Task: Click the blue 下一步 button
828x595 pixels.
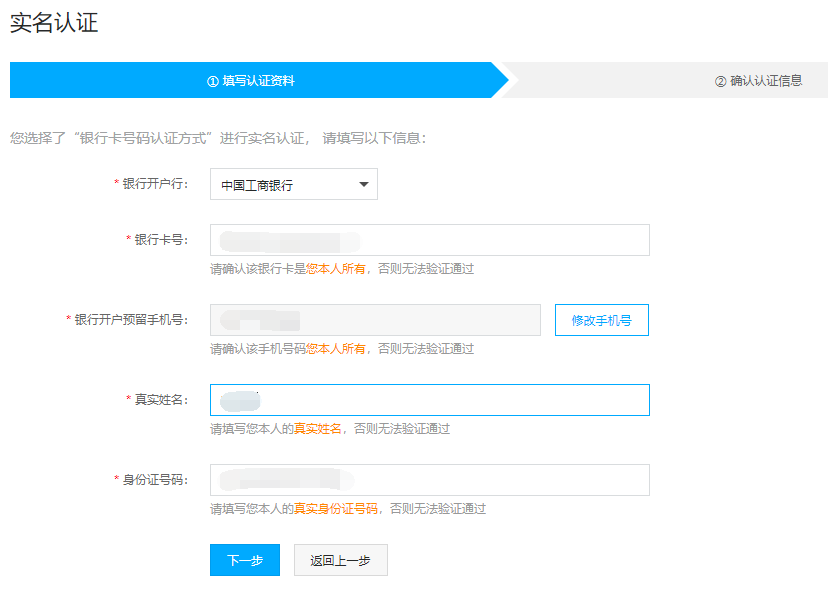Action: (245, 560)
